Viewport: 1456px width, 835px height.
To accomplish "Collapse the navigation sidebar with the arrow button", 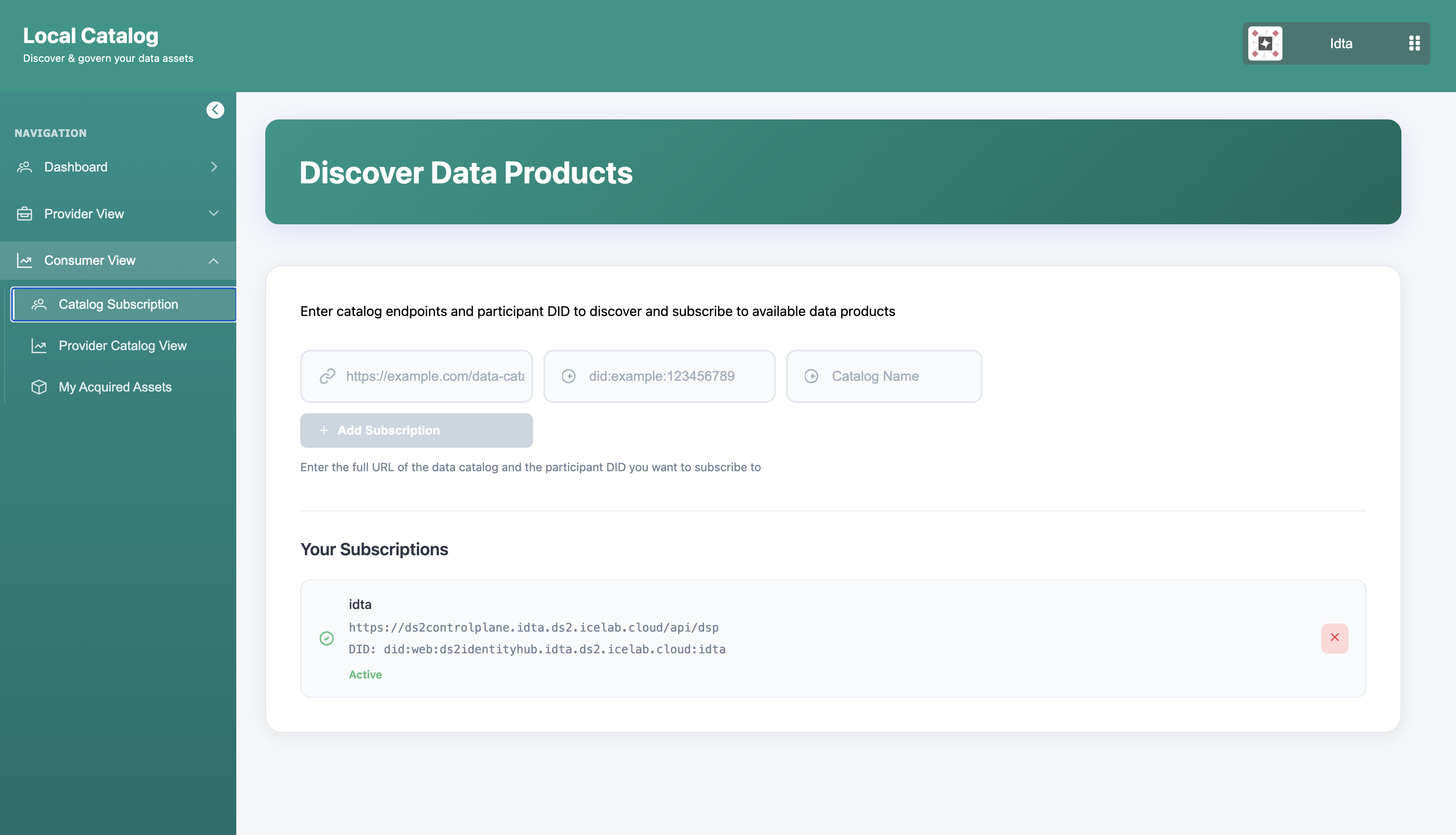I will pos(215,110).
